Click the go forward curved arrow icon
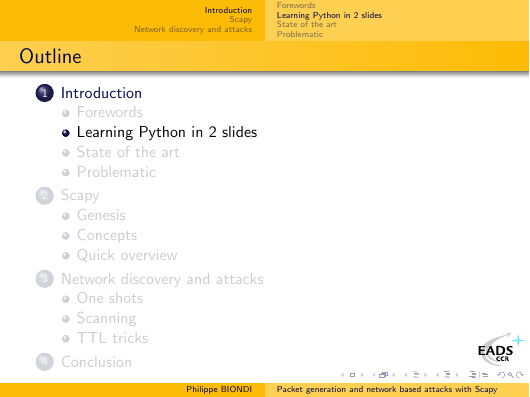Viewport: 530px width, 397px height. click(520, 375)
